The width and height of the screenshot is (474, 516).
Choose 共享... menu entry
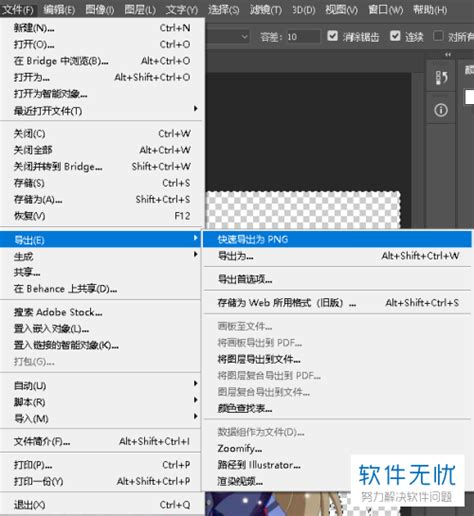tap(101, 272)
